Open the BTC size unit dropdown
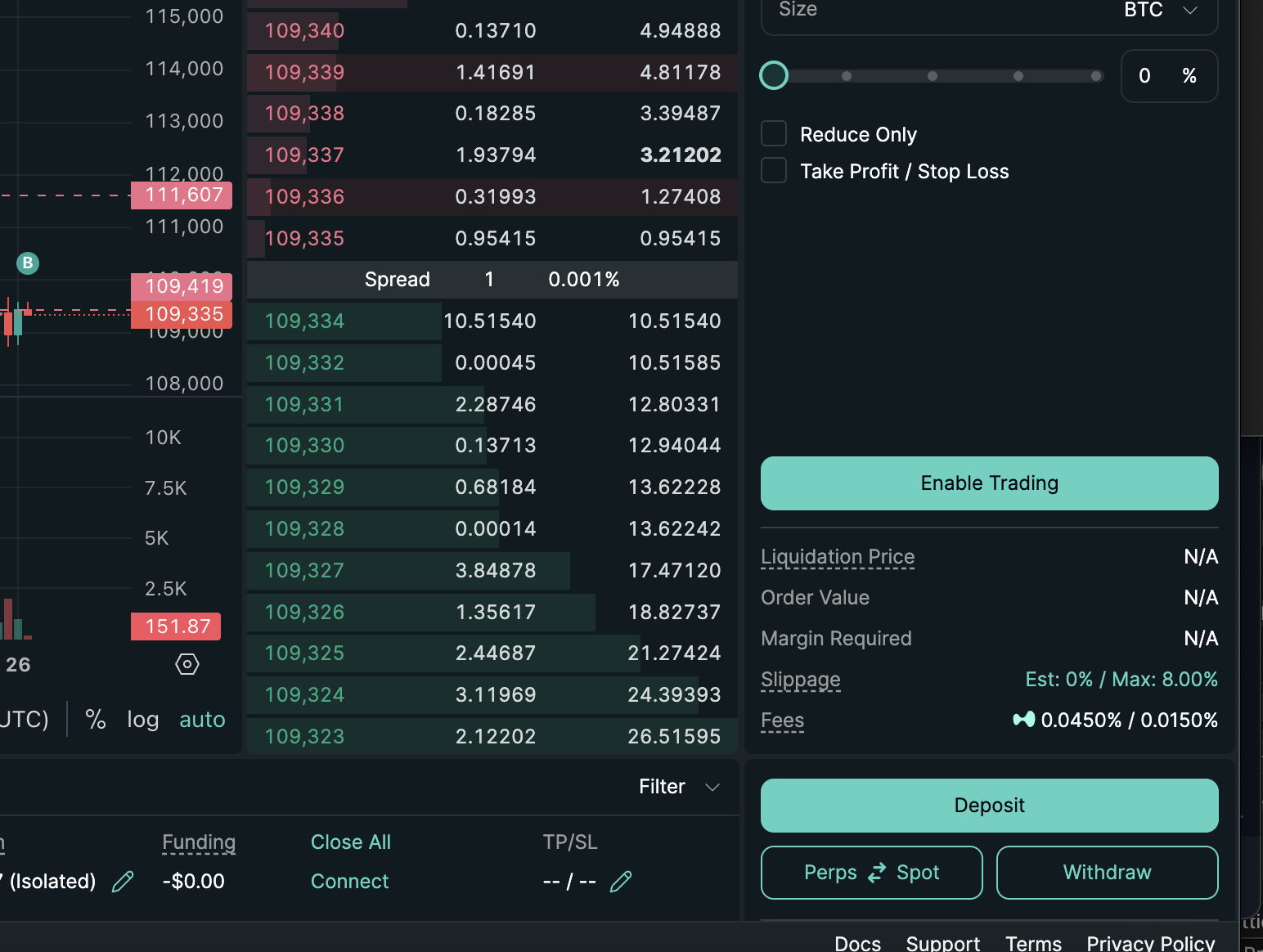The image size is (1263, 952). pyautogui.click(x=1160, y=10)
